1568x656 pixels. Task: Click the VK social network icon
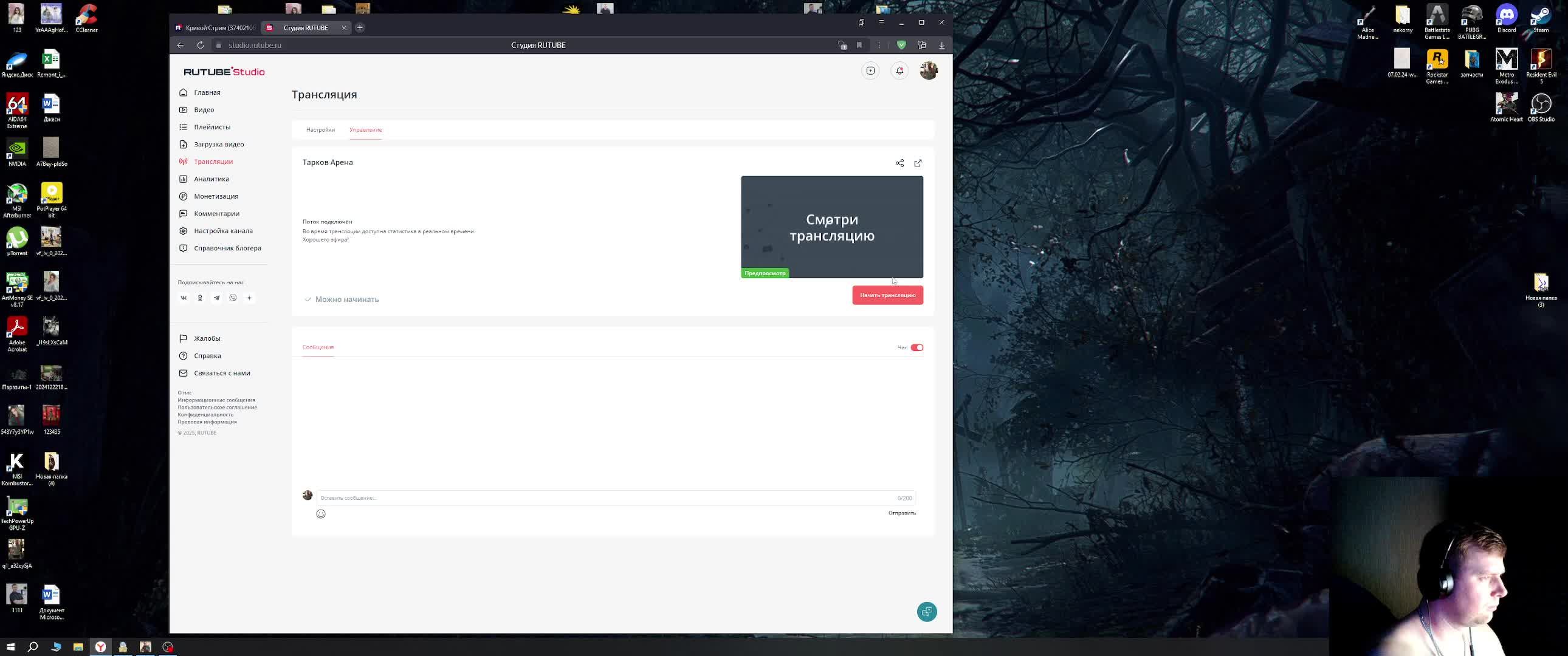pos(183,298)
